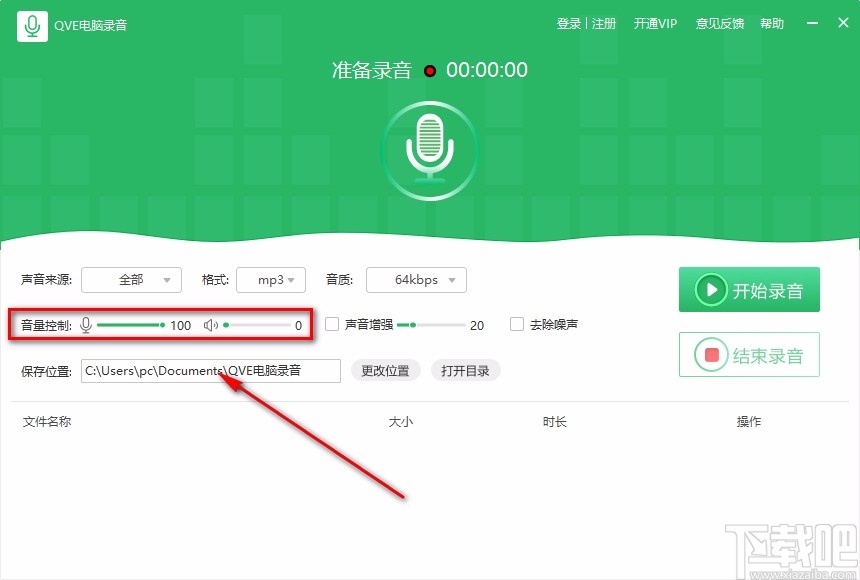Open the 音质 dropdown showing 64kbps

point(416,280)
